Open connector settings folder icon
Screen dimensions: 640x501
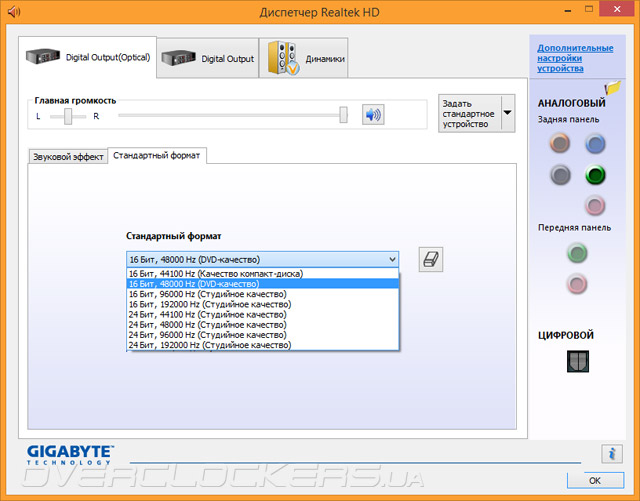[613, 88]
